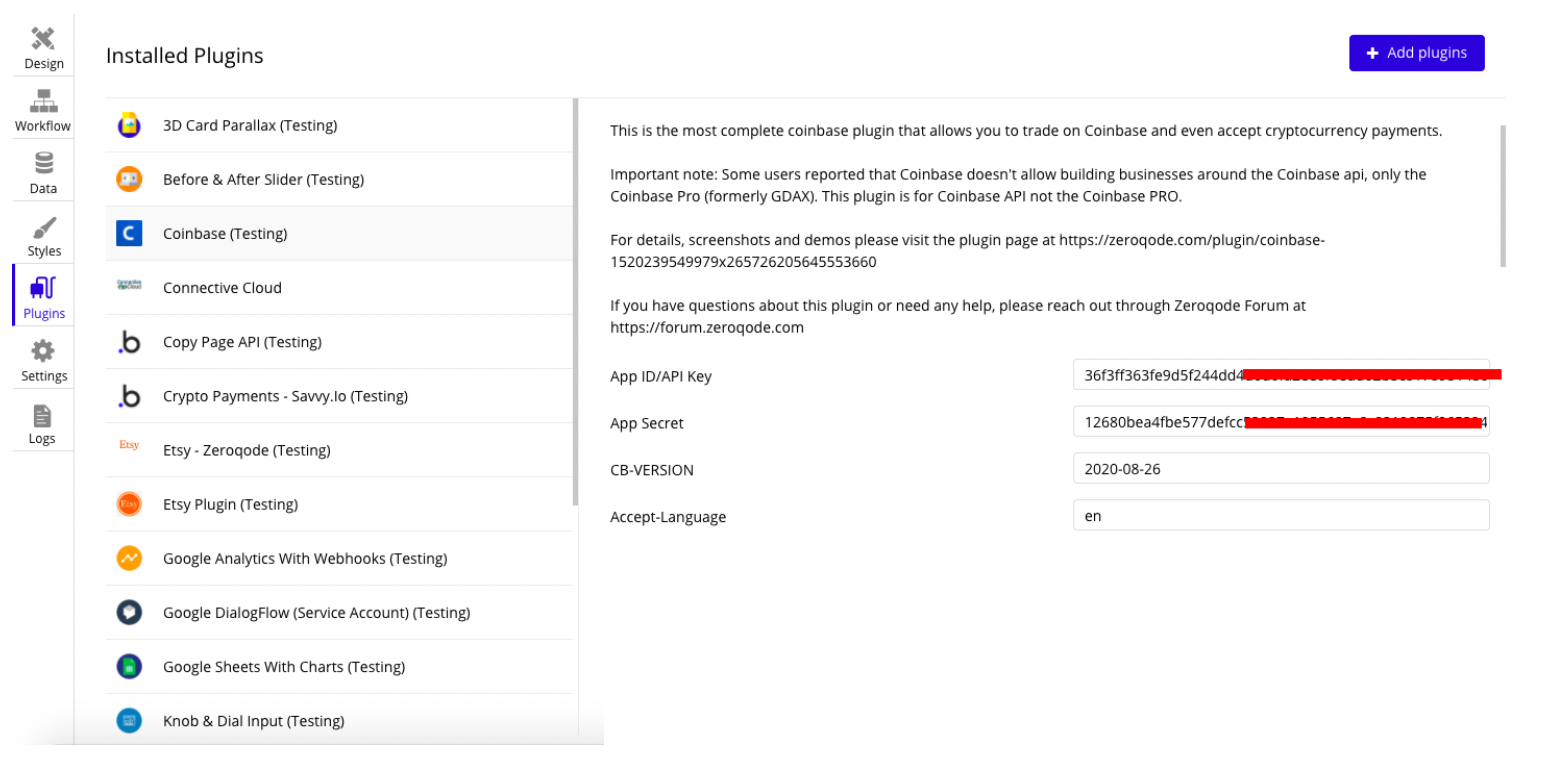
Task: Click the CB-VERSION input field
Action: tap(1281, 468)
